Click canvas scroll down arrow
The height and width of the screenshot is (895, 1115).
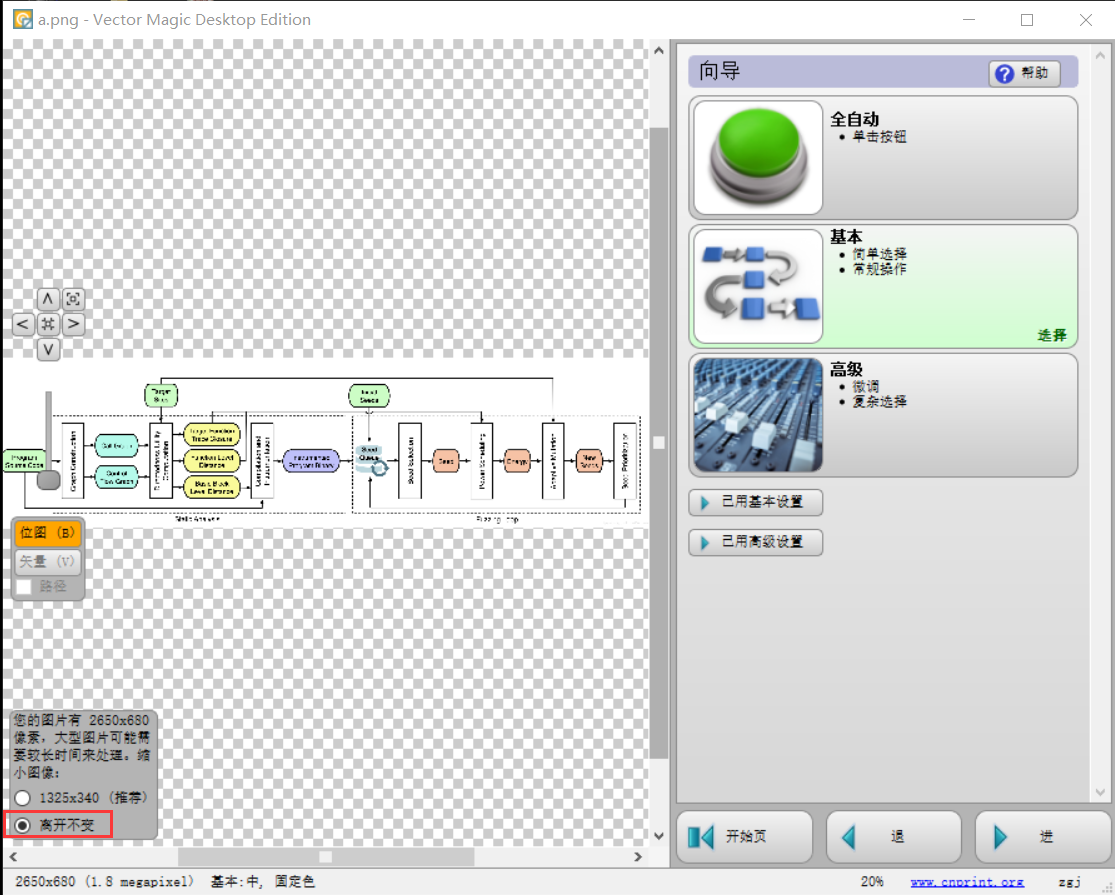[658, 836]
